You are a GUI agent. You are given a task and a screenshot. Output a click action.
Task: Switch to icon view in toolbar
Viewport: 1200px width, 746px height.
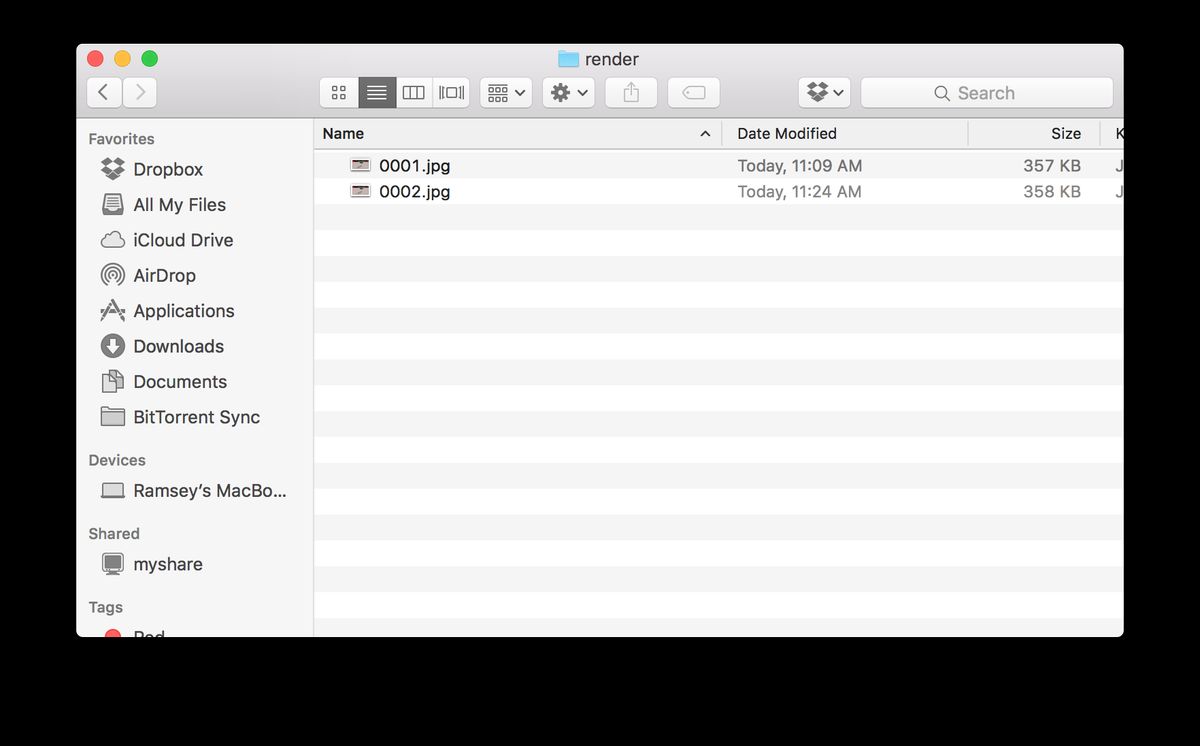coord(339,93)
